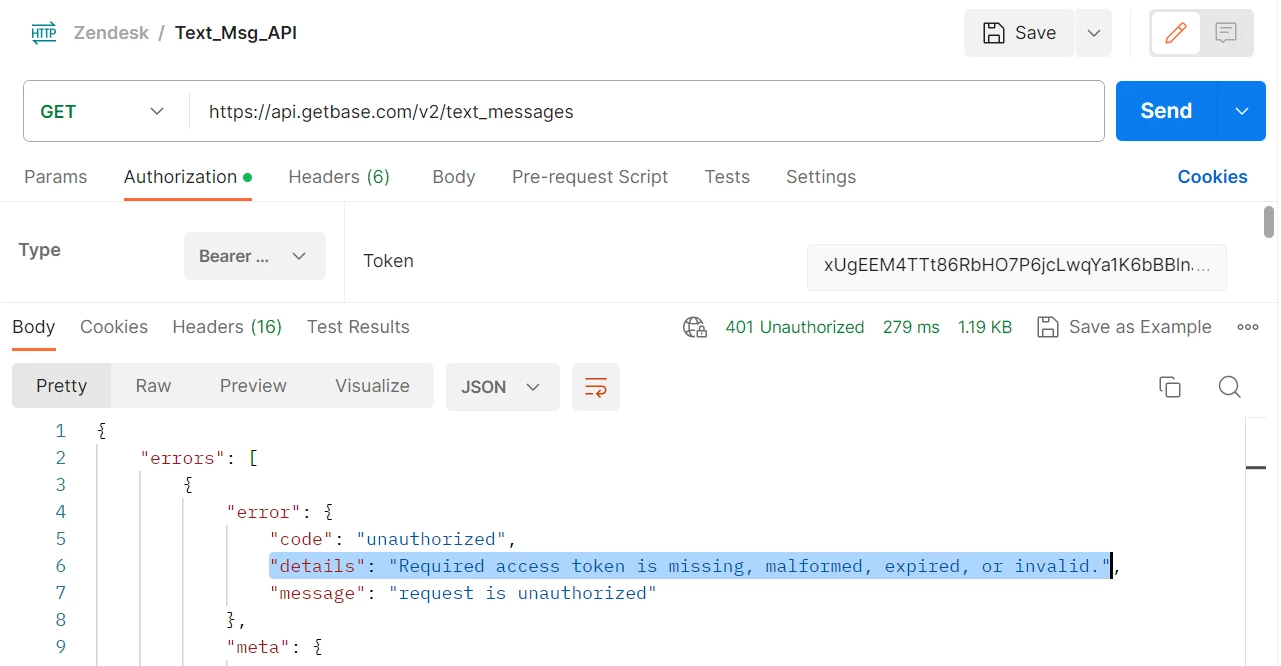Click the Token value field
The height and width of the screenshot is (666, 1281).
(1017, 266)
